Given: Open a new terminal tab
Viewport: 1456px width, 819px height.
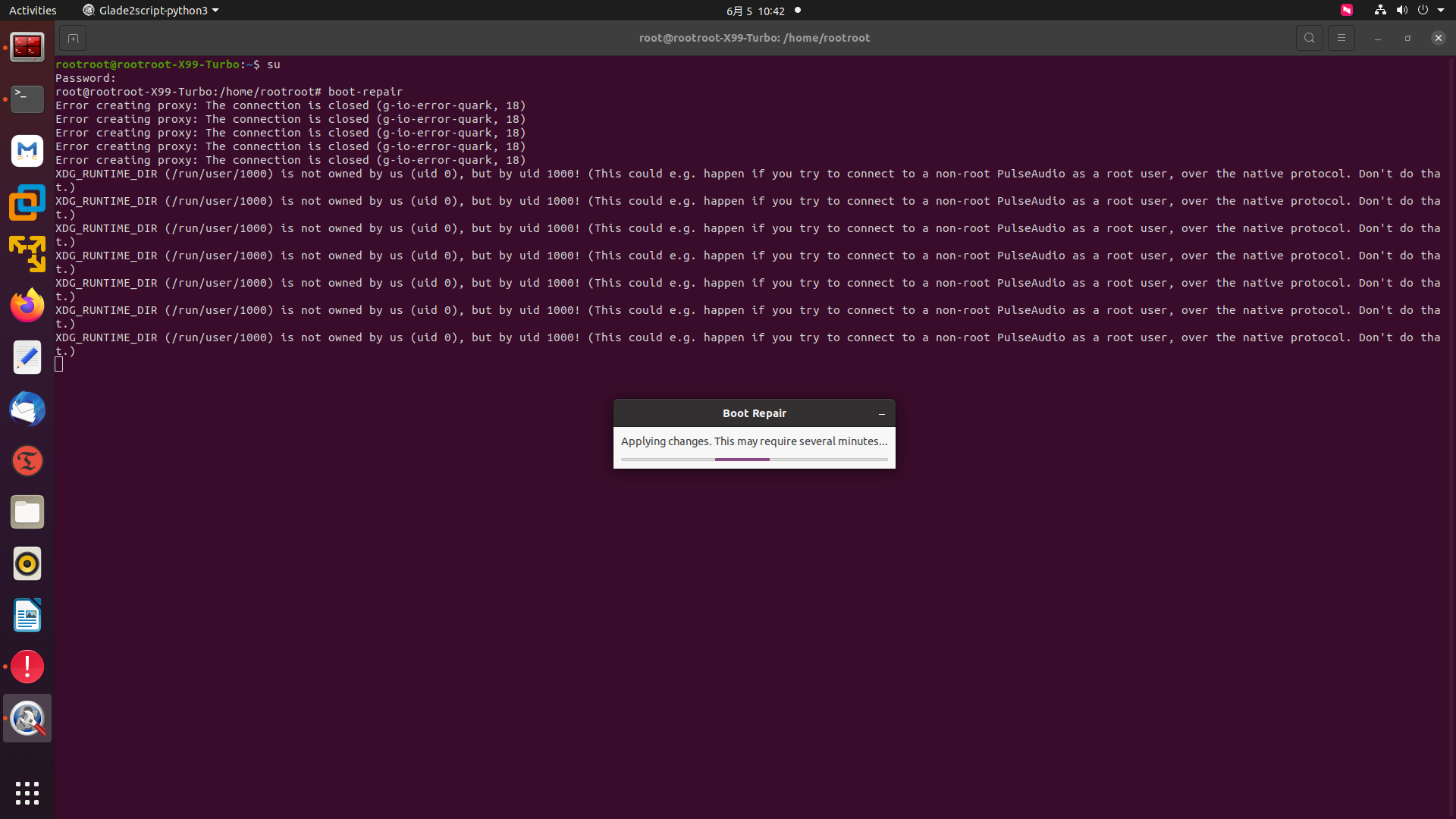Looking at the screenshot, I should pos(73,38).
